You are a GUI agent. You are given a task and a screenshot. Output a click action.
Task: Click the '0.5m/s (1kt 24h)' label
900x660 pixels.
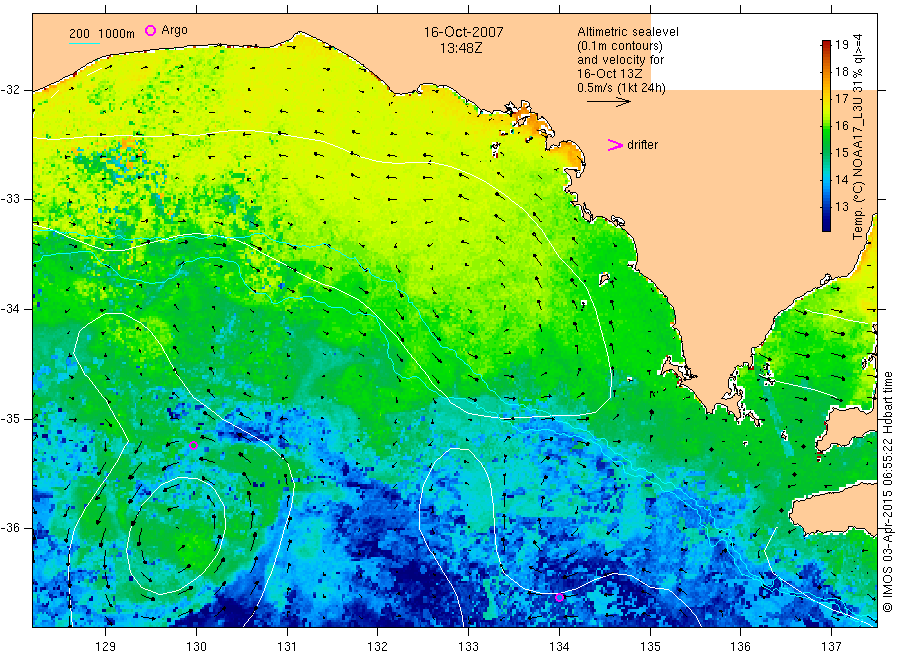coord(621,88)
